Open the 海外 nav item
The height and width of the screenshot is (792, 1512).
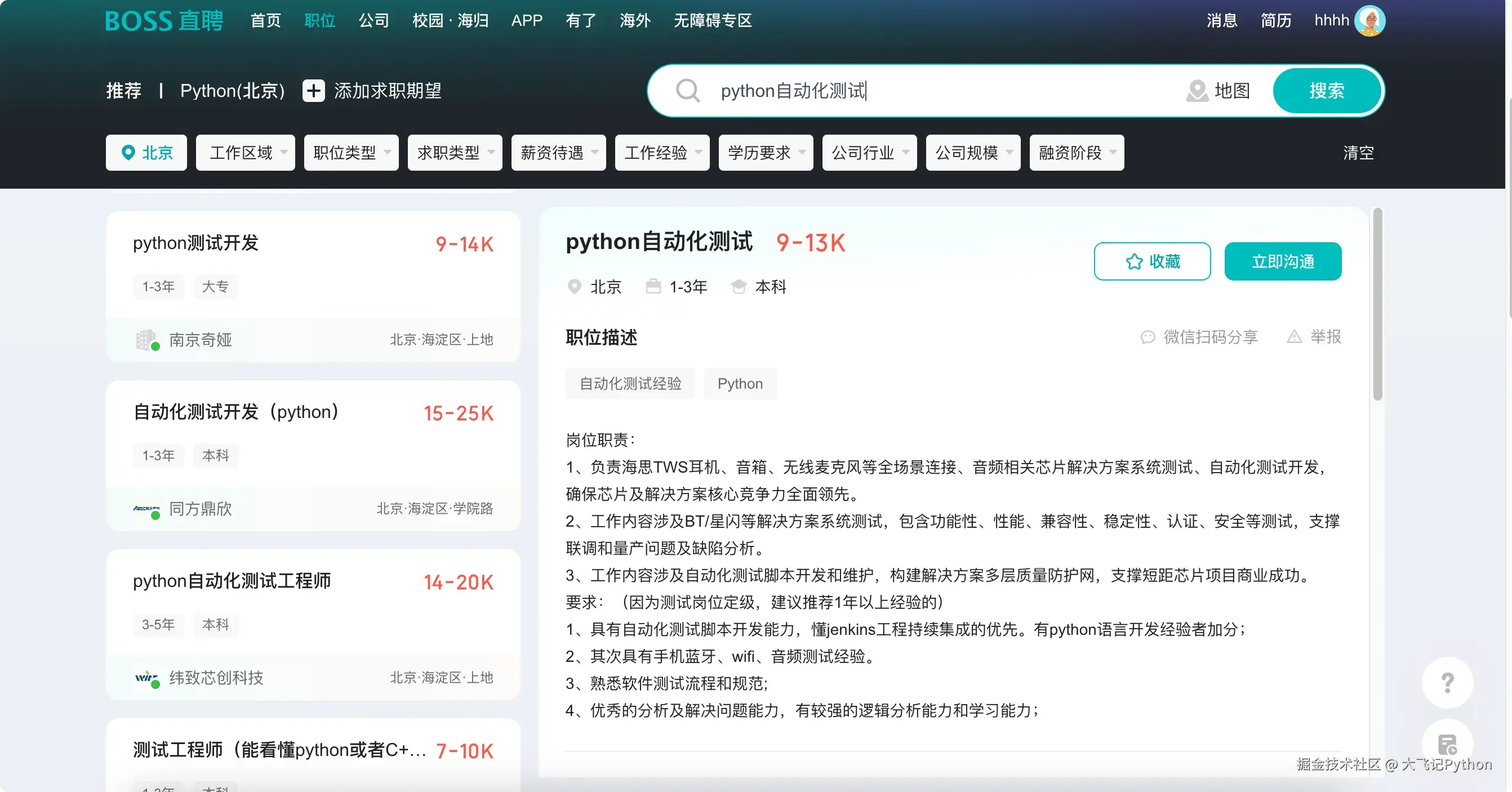pyautogui.click(x=634, y=20)
